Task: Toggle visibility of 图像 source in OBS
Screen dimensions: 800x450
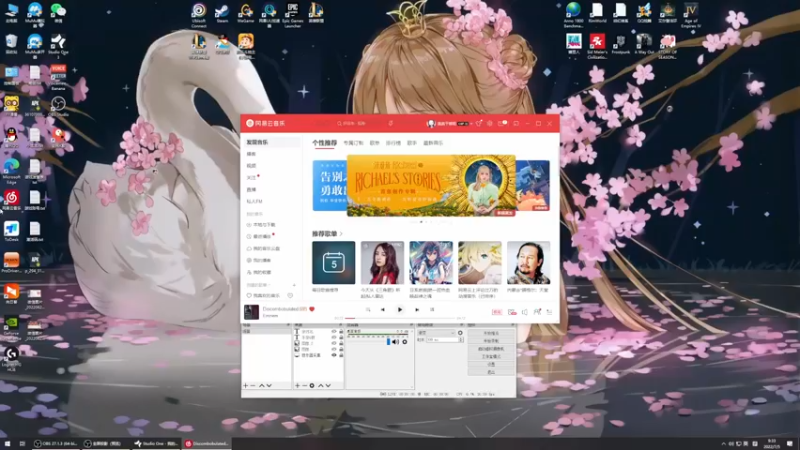Action: 334,349
